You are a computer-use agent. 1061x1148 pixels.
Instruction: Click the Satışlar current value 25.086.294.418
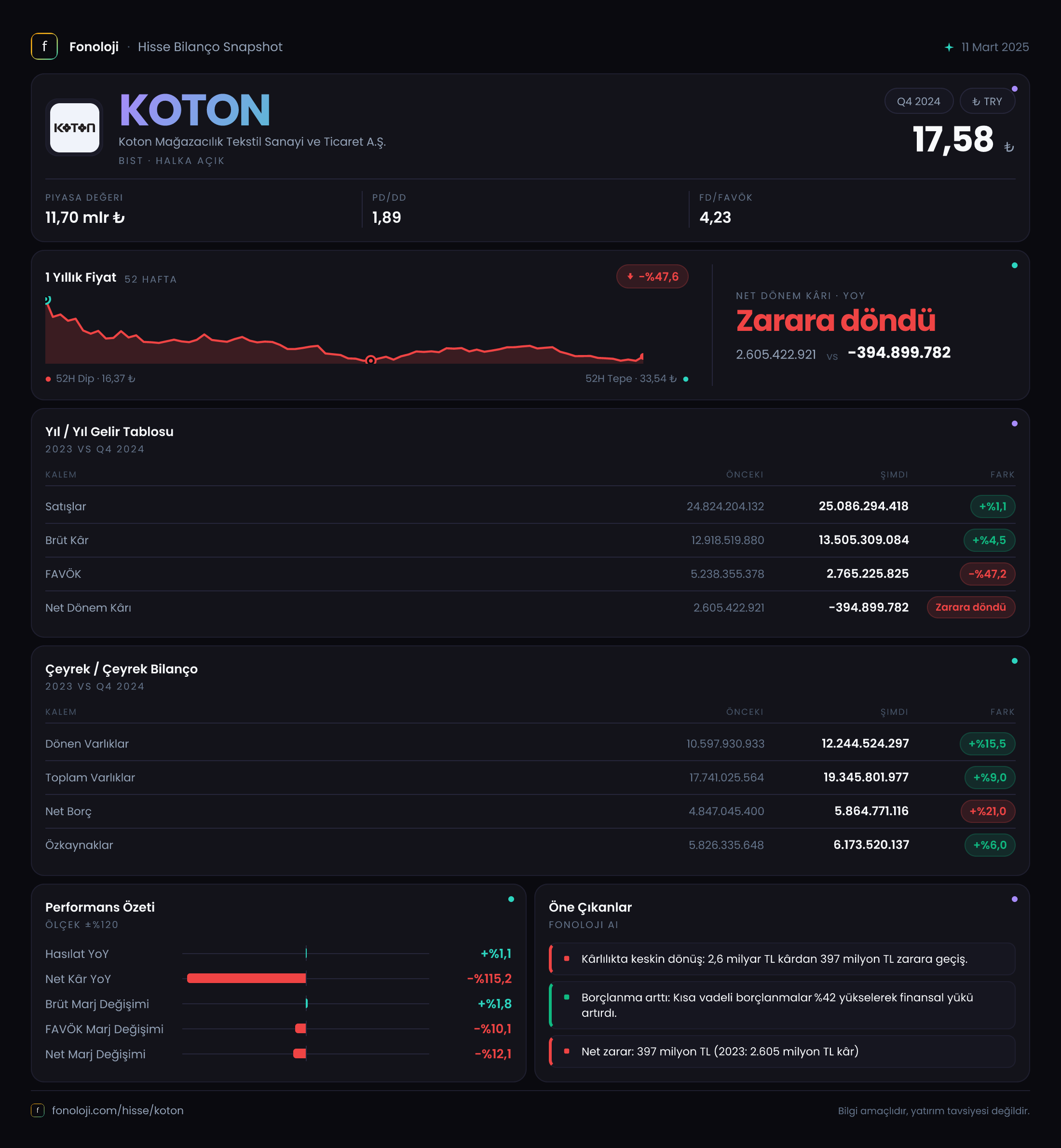click(x=863, y=506)
